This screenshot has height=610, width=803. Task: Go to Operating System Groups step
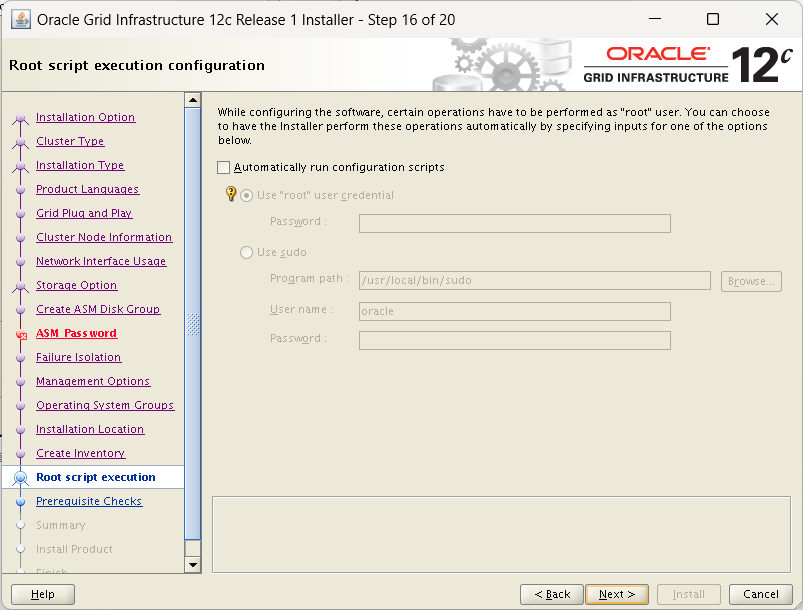[105, 405]
